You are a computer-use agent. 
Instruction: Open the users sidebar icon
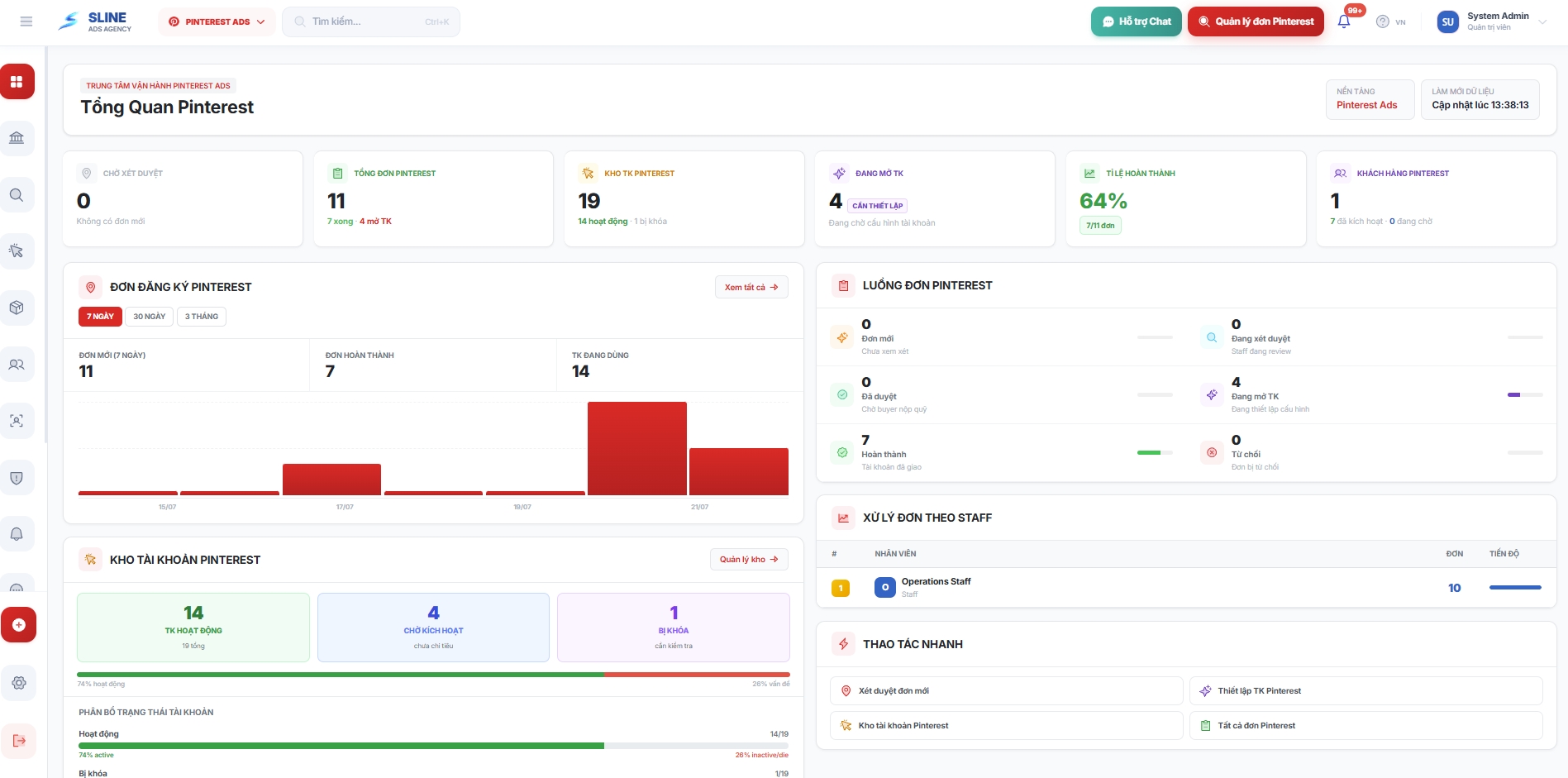pyautogui.click(x=17, y=365)
